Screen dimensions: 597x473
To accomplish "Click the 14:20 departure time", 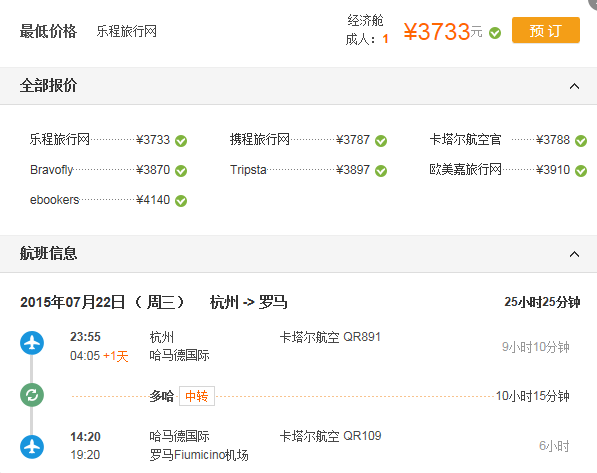I will point(85,436).
